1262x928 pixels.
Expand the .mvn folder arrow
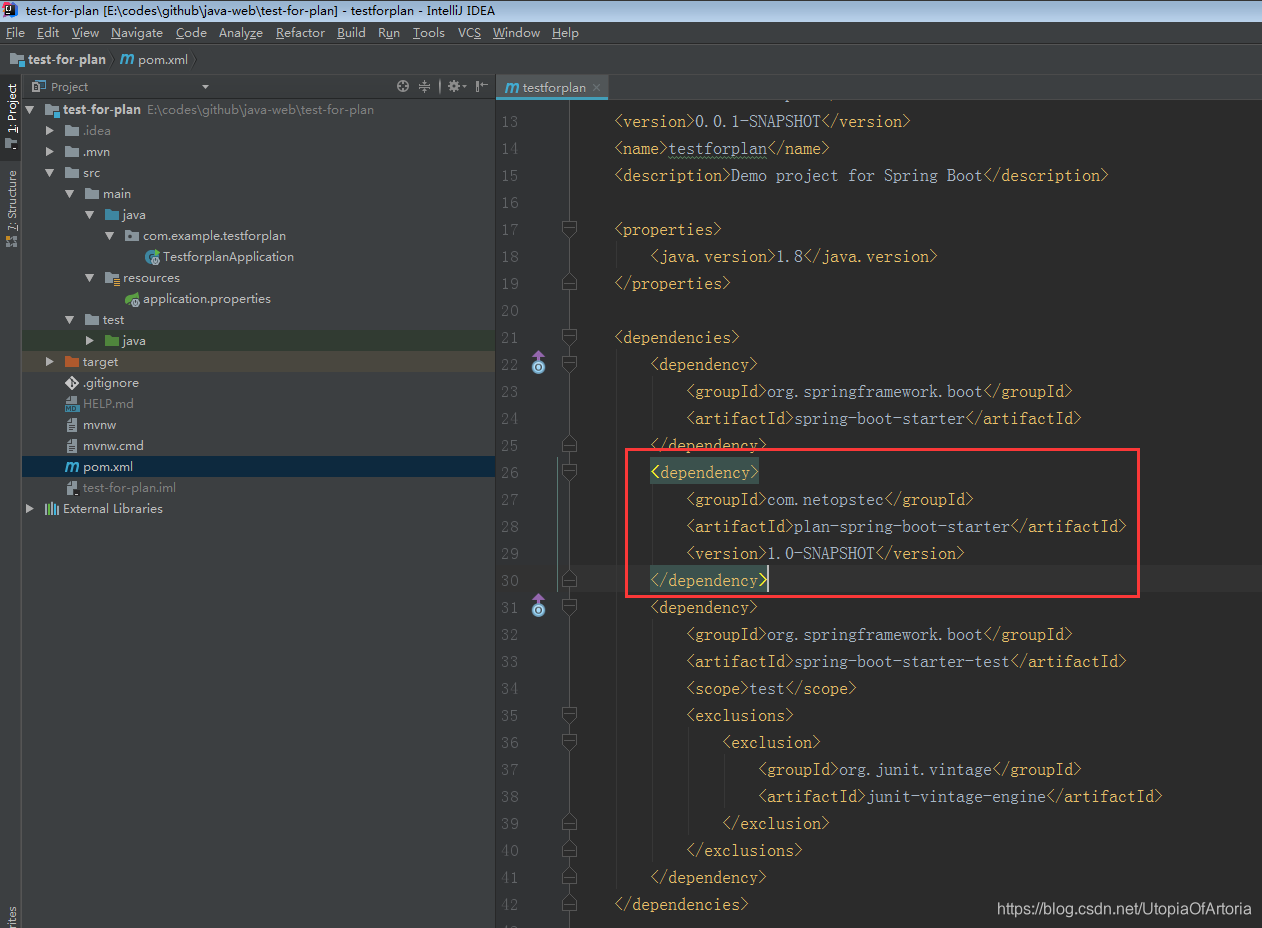click(51, 152)
